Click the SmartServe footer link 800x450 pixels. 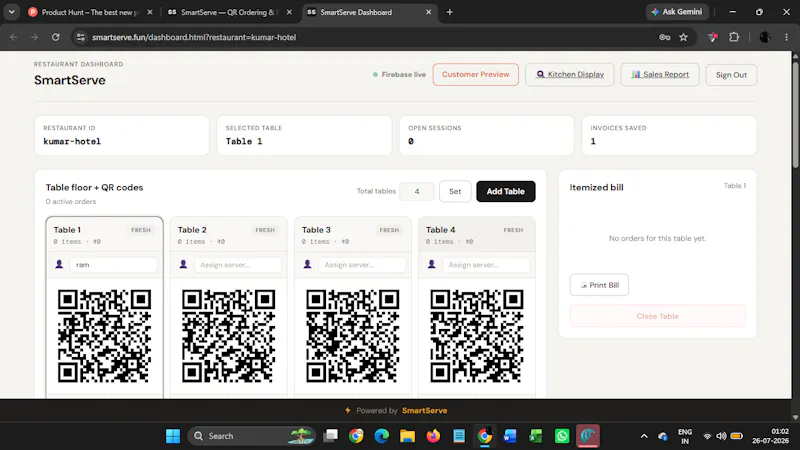click(x=424, y=411)
